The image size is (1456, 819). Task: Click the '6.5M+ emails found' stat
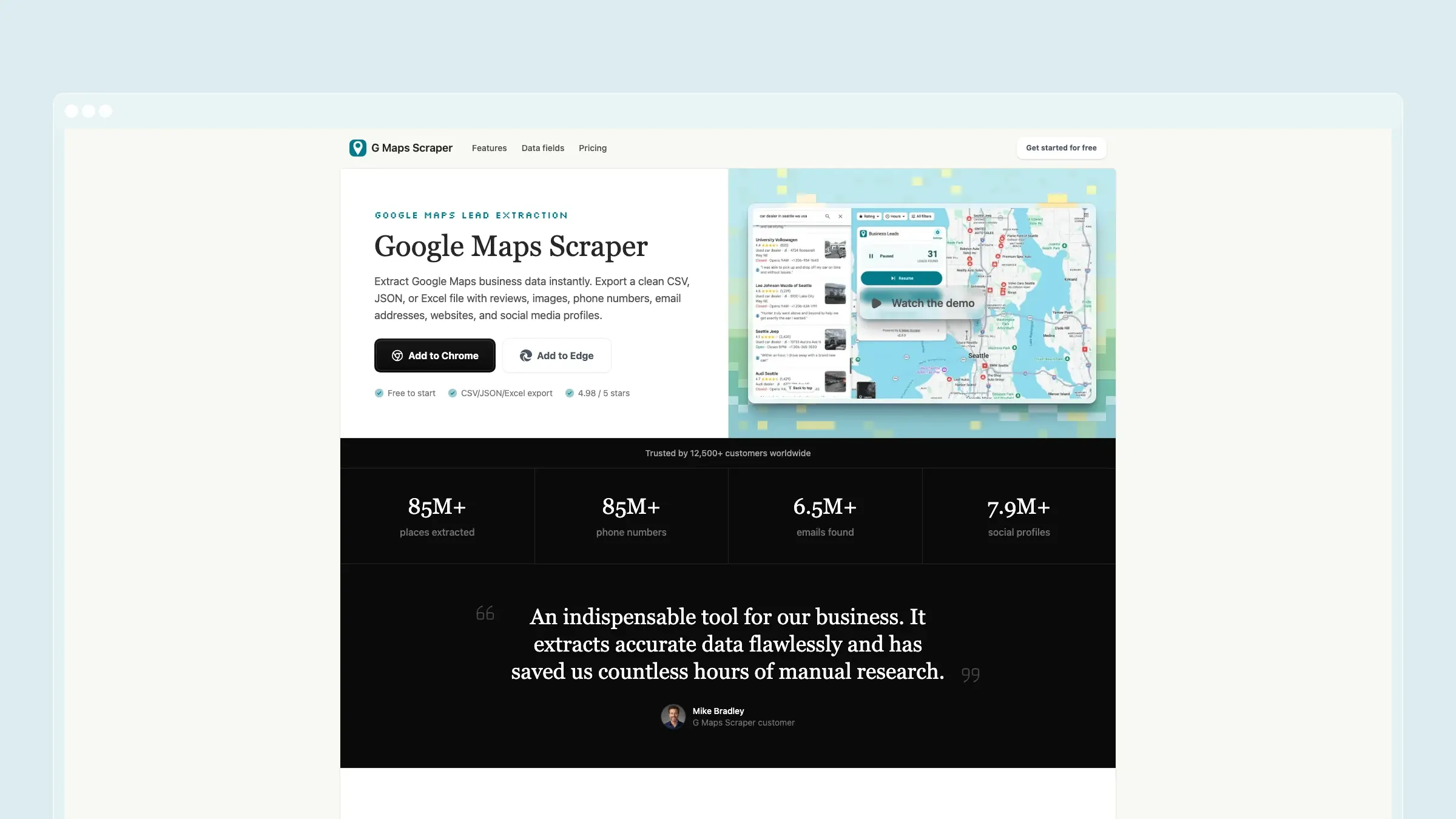pyautogui.click(x=825, y=516)
